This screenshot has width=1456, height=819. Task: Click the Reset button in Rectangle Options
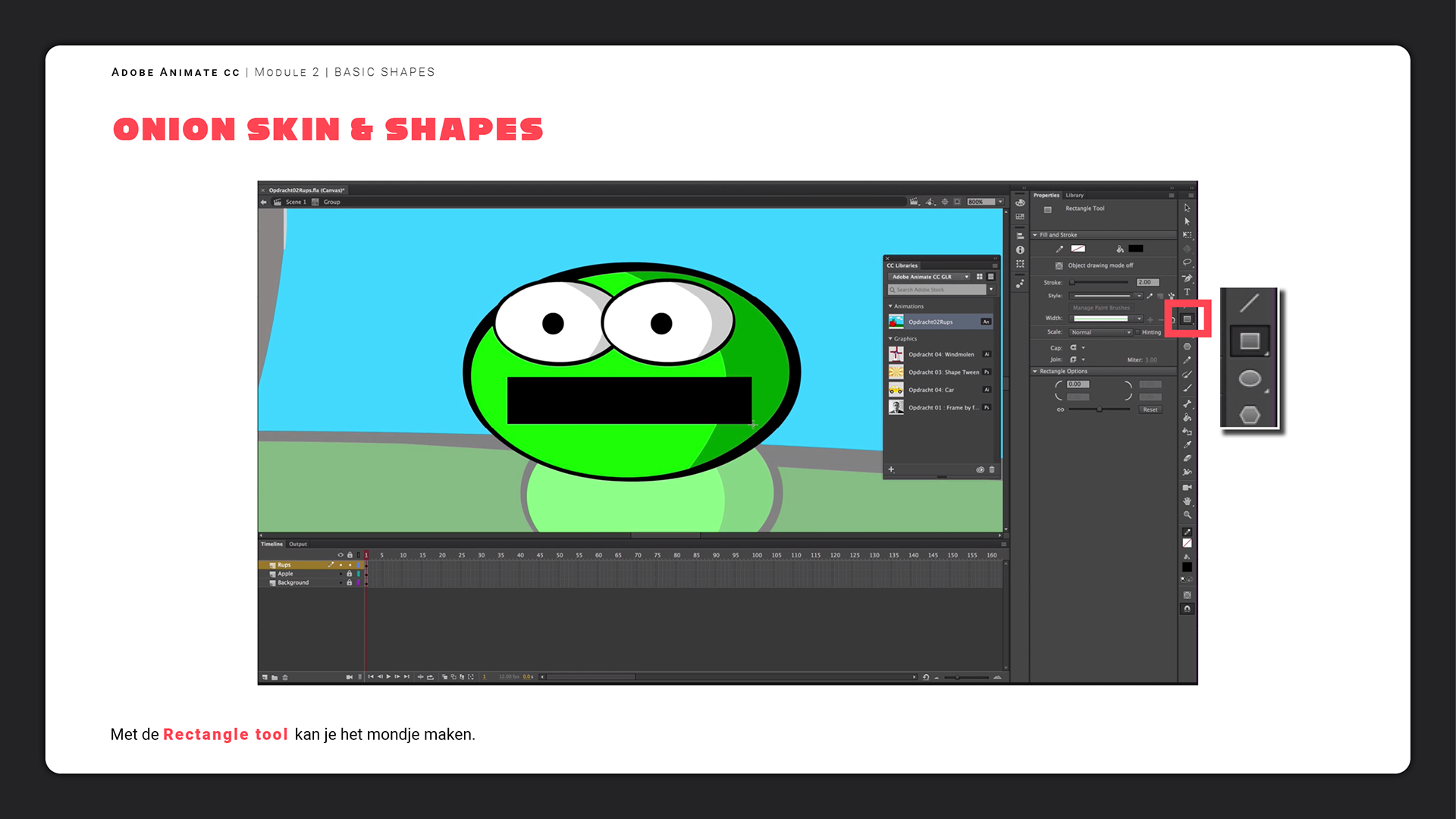[1150, 409]
